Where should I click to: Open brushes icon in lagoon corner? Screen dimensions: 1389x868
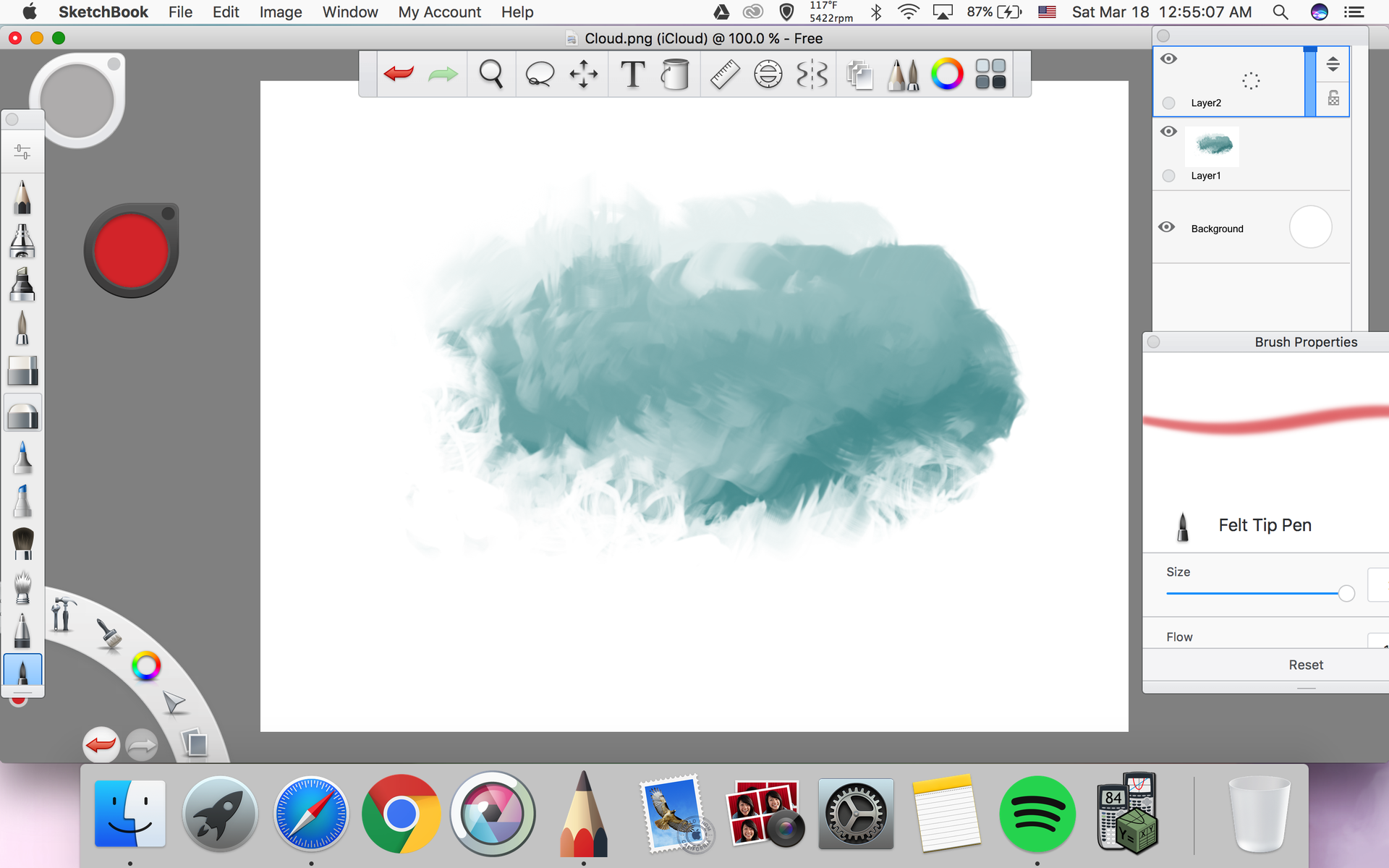pyautogui.click(x=109, y=635)
